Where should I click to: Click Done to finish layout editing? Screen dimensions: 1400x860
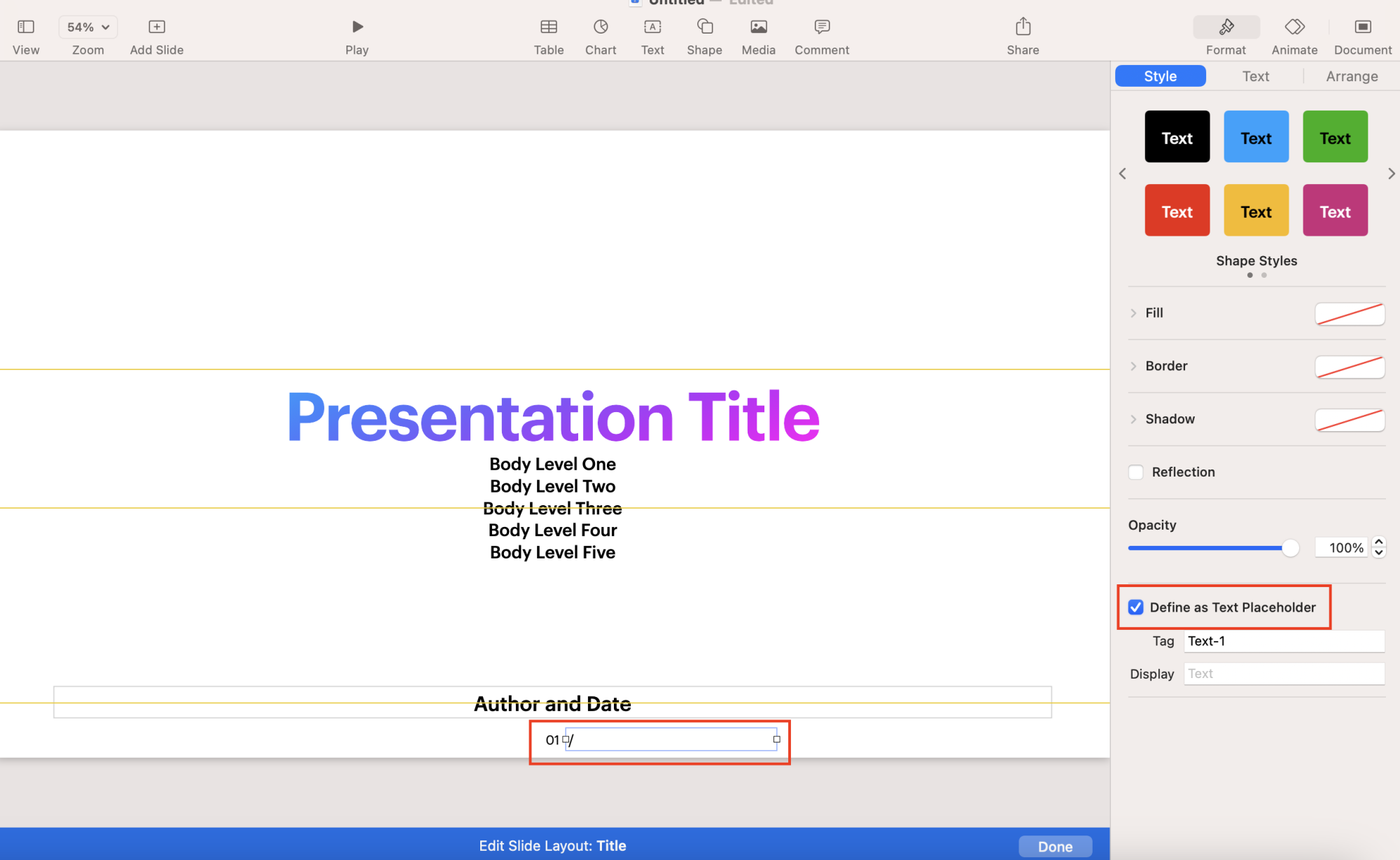[1054, 846]
